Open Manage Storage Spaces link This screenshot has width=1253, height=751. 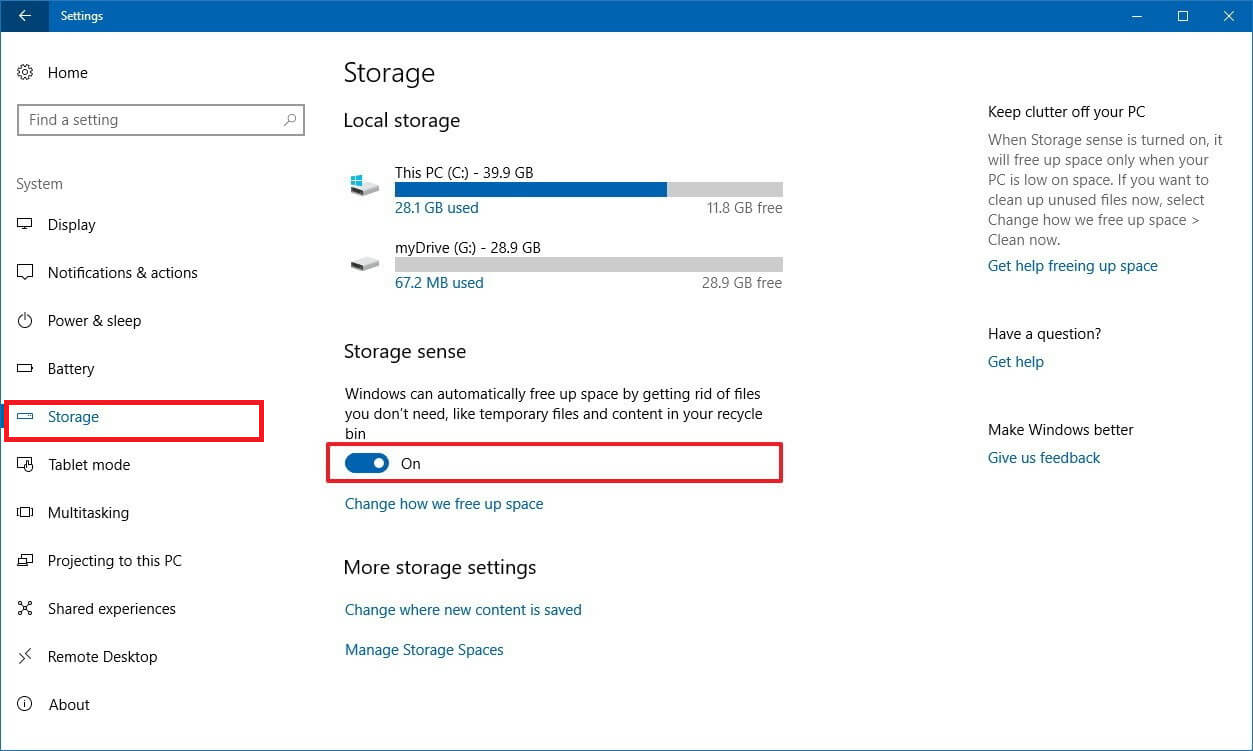pyautogui.click(x=424, y=650)
